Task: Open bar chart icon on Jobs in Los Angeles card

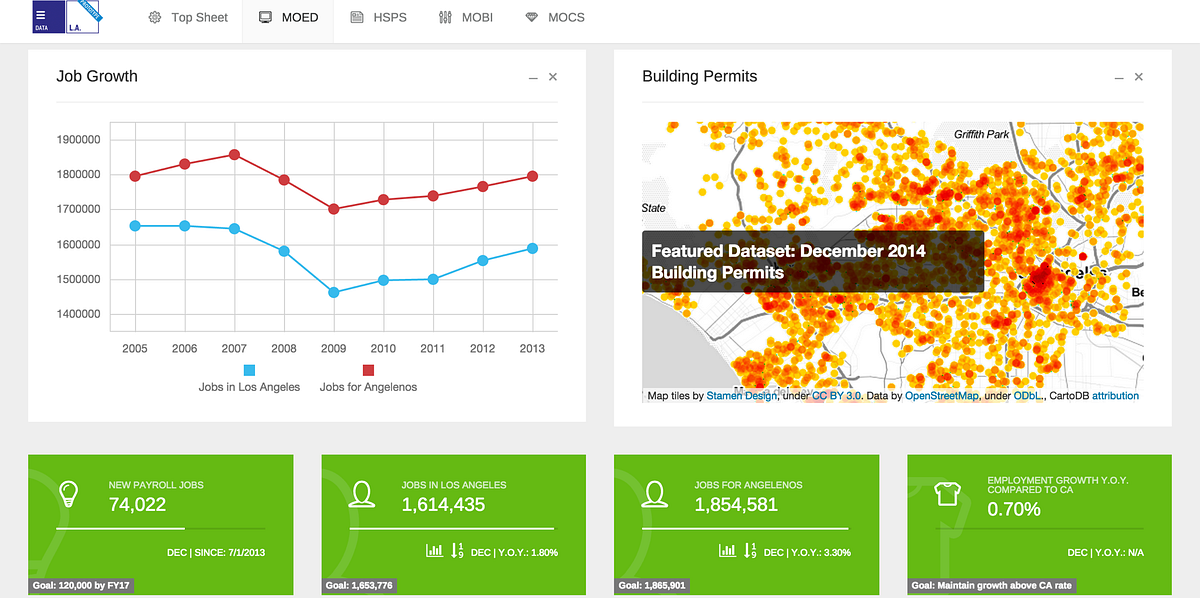Action: (434, 550)
